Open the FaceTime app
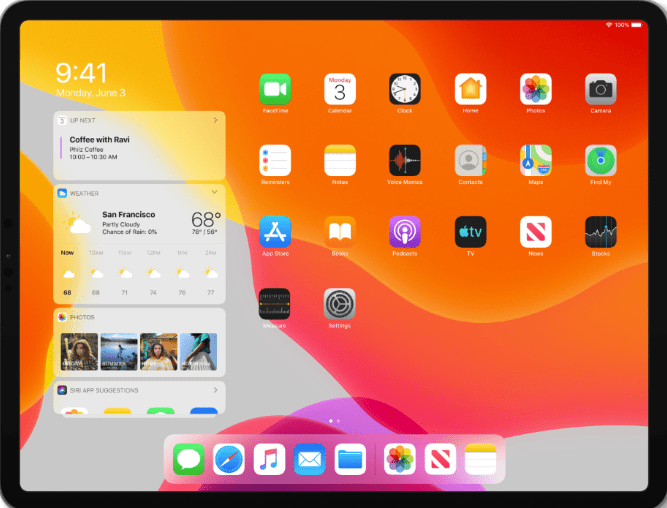 pyautogui.click(x=275, y=89)
